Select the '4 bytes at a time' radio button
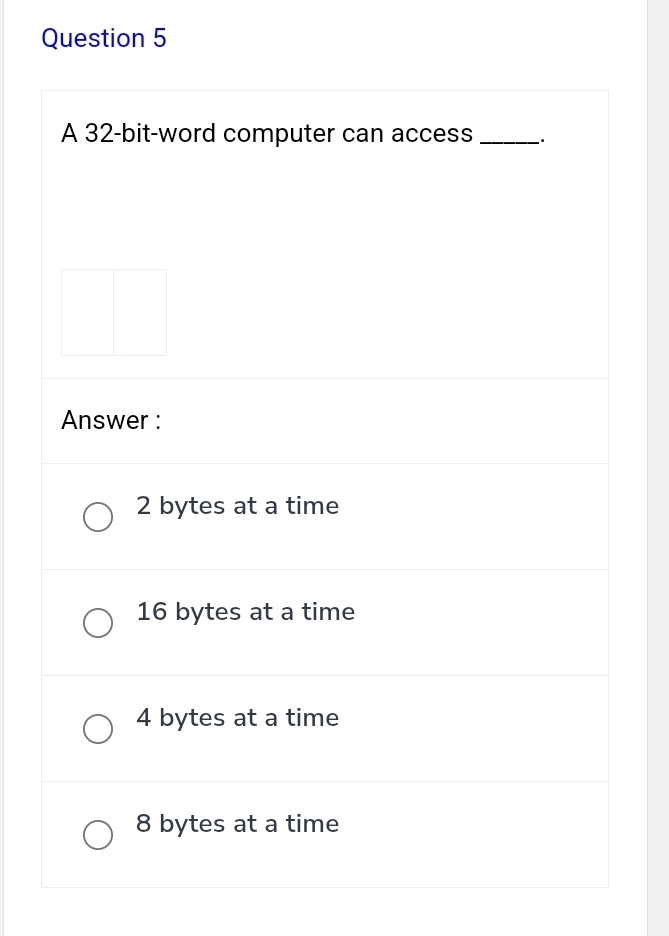The image size is (669, 936). 98,729
